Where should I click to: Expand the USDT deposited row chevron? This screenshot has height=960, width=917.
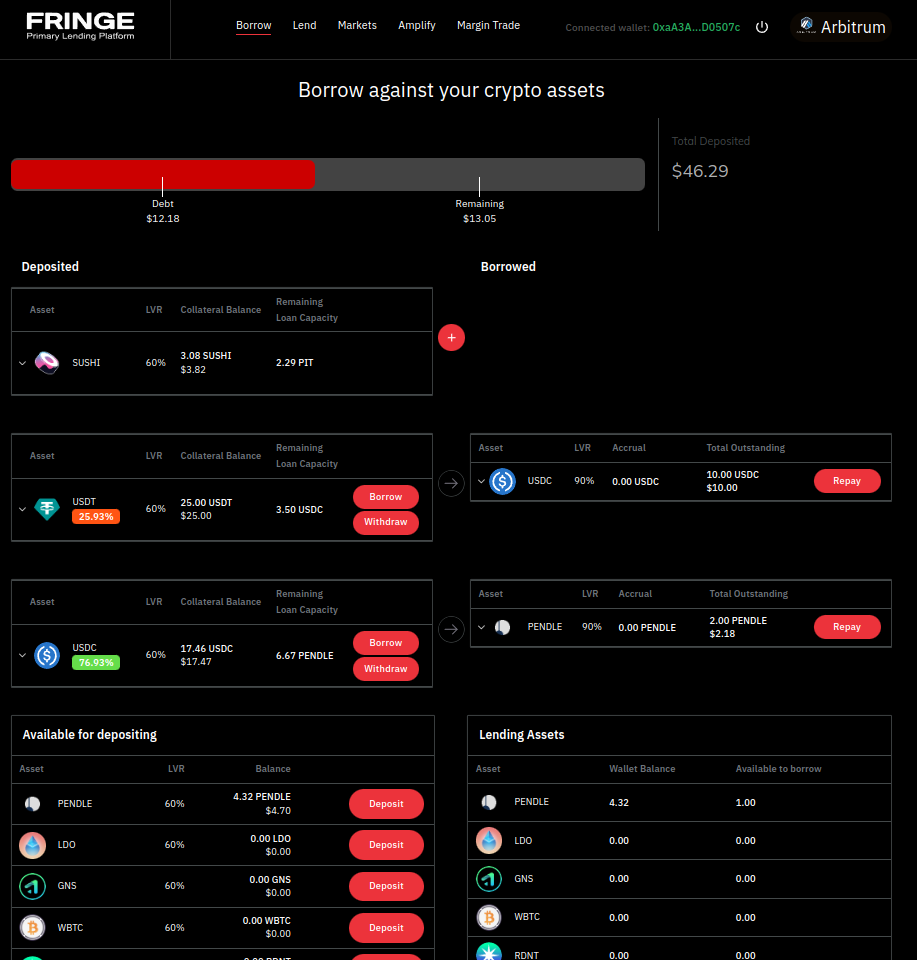[x=23, y=509]
